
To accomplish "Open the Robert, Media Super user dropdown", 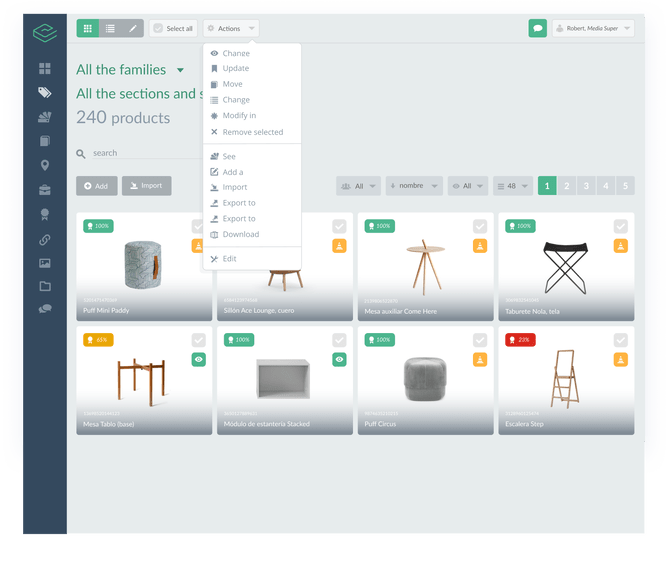I will pyautogui.click(x=592, y=29).
